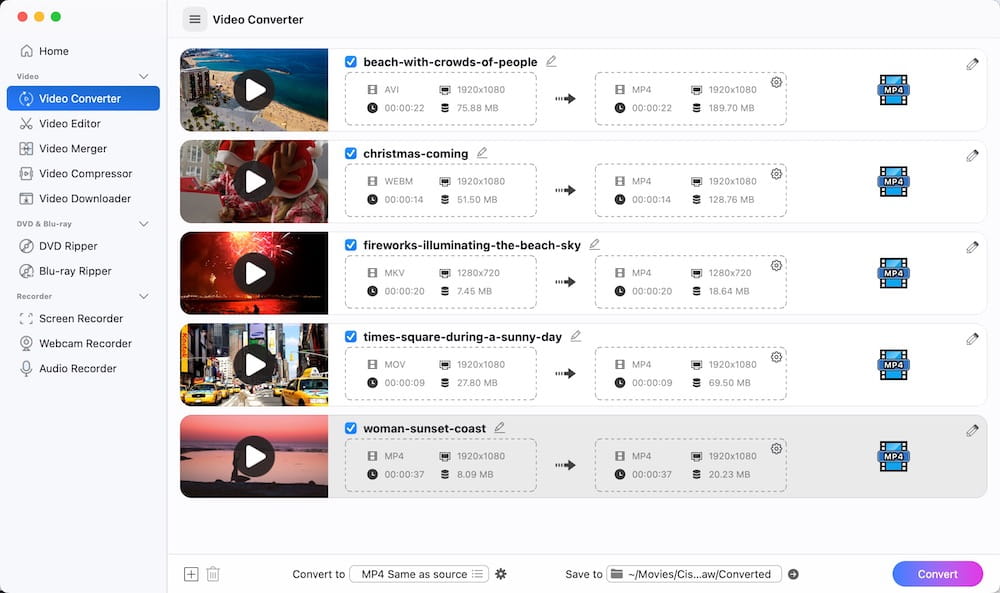The image size is (1000, 593).
Task: Click MP4 format icon for fireworks video
Action: 893,273
